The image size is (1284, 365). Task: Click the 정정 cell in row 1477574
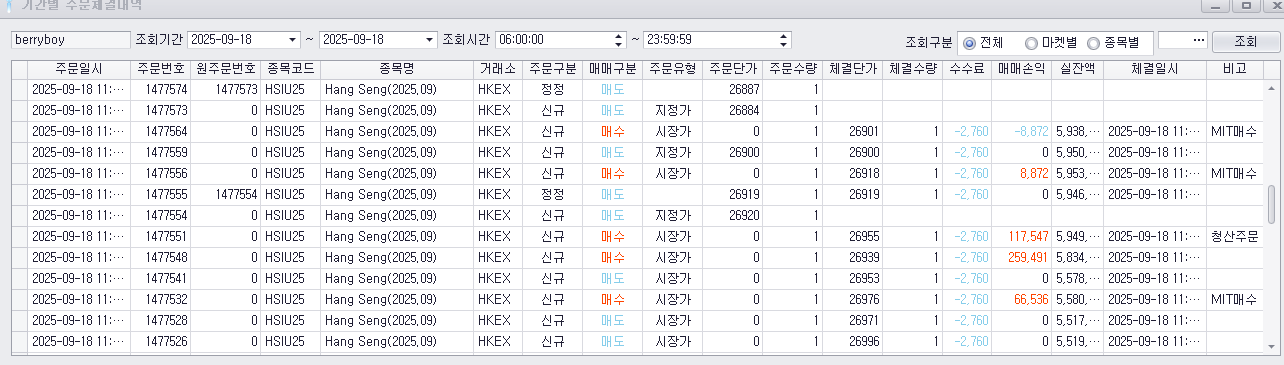[552, 89]
